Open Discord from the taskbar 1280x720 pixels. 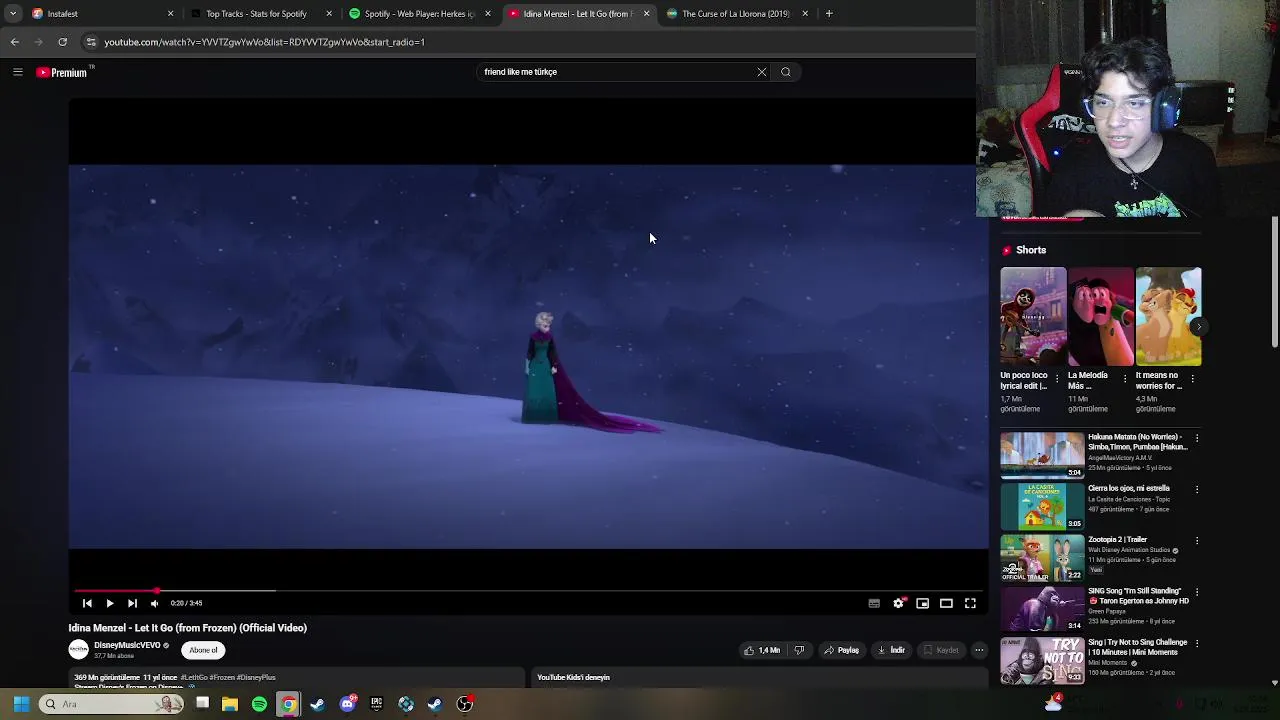click(x=347, y=704)
